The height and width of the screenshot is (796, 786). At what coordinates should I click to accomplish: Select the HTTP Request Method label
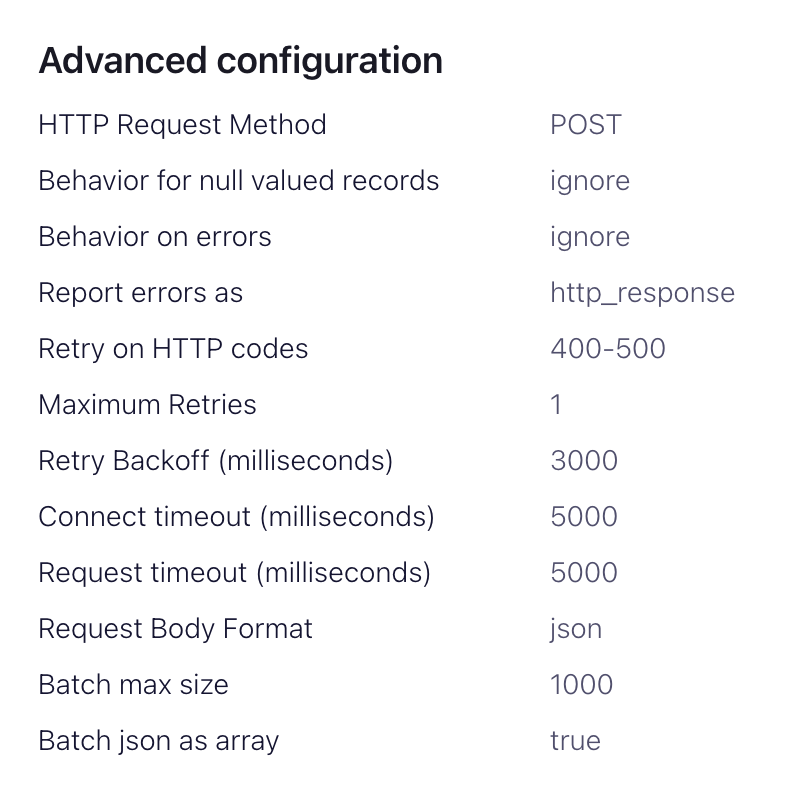[x=182, y=125]
